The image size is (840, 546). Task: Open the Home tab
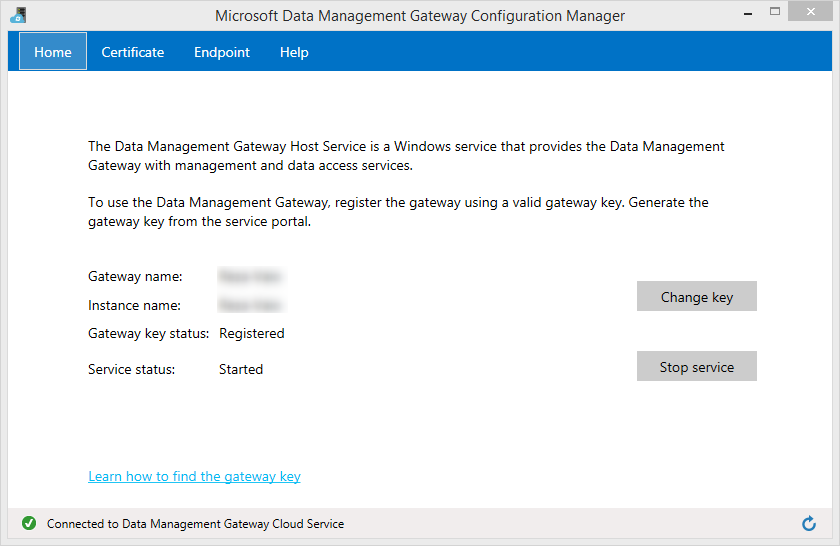click(x=52, y=51)
